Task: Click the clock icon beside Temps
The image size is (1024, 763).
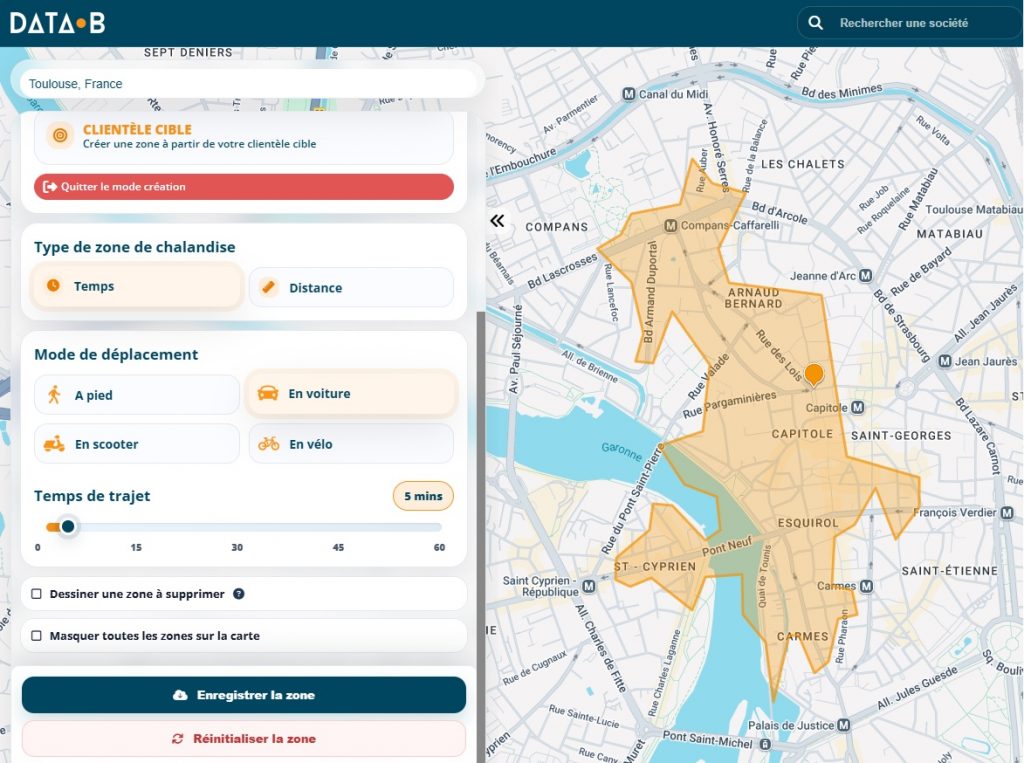Action: pyautogui.click(x=54, y=285)
